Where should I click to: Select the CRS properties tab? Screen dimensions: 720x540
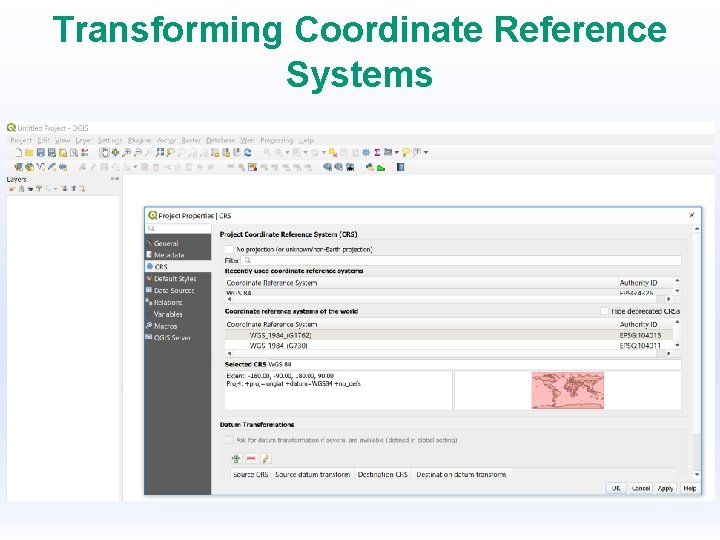[178, 267]
